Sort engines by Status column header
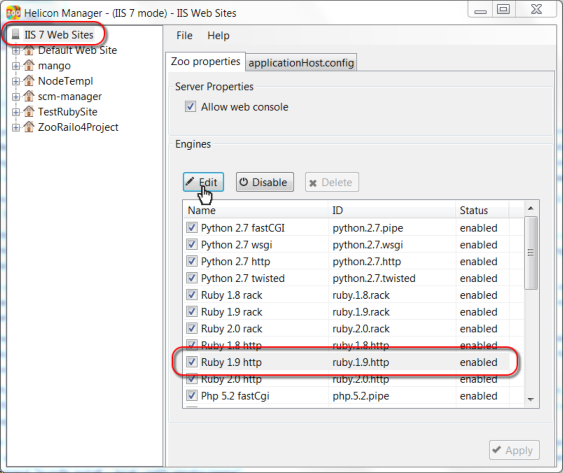The image size is (563, 473). tap(482, 210)
